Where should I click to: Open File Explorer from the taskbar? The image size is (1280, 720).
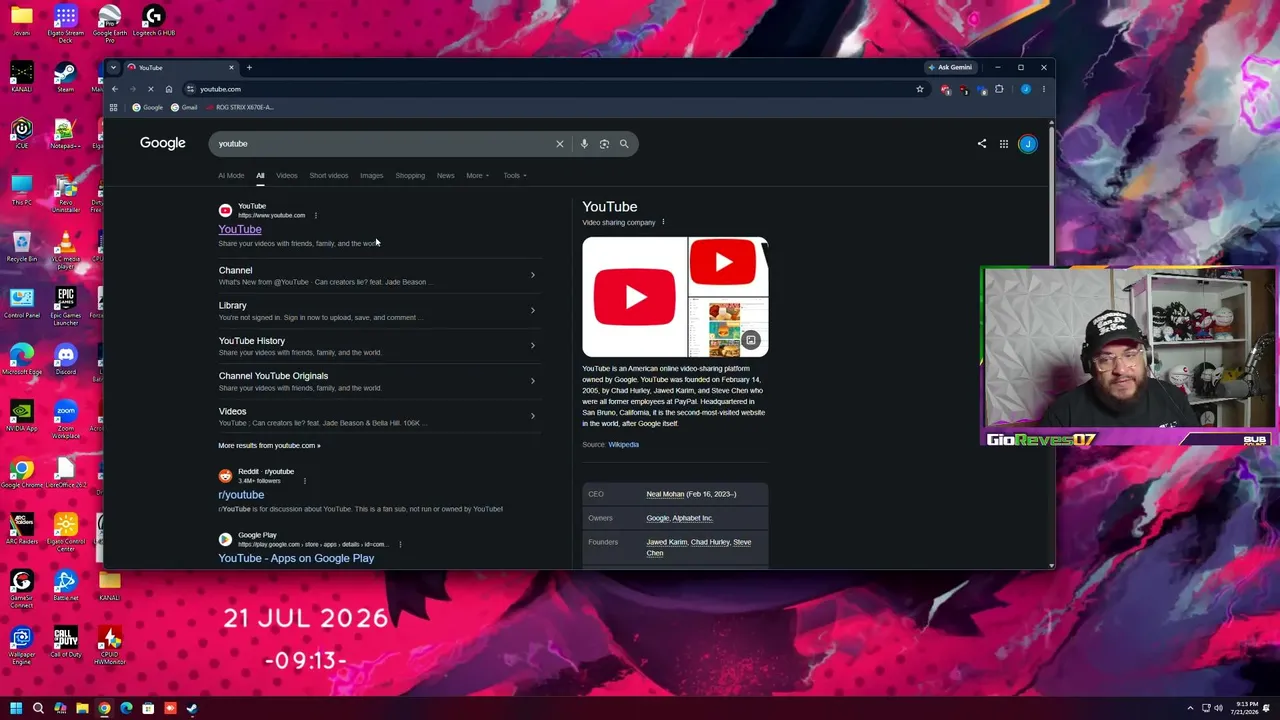point(82,709)
